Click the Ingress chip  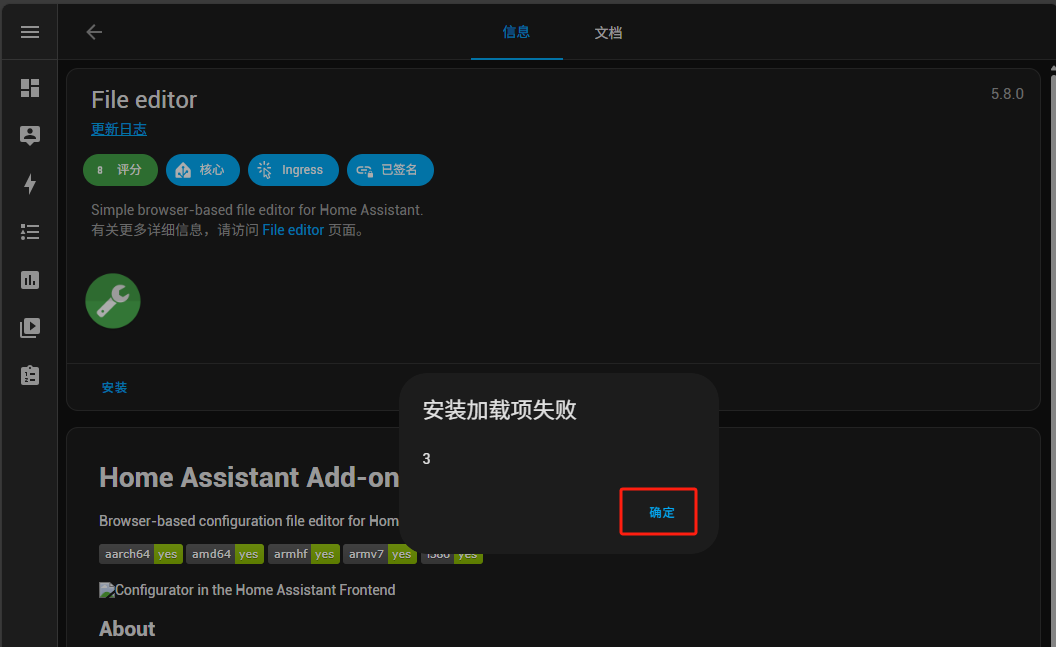[x=293, y=170]
